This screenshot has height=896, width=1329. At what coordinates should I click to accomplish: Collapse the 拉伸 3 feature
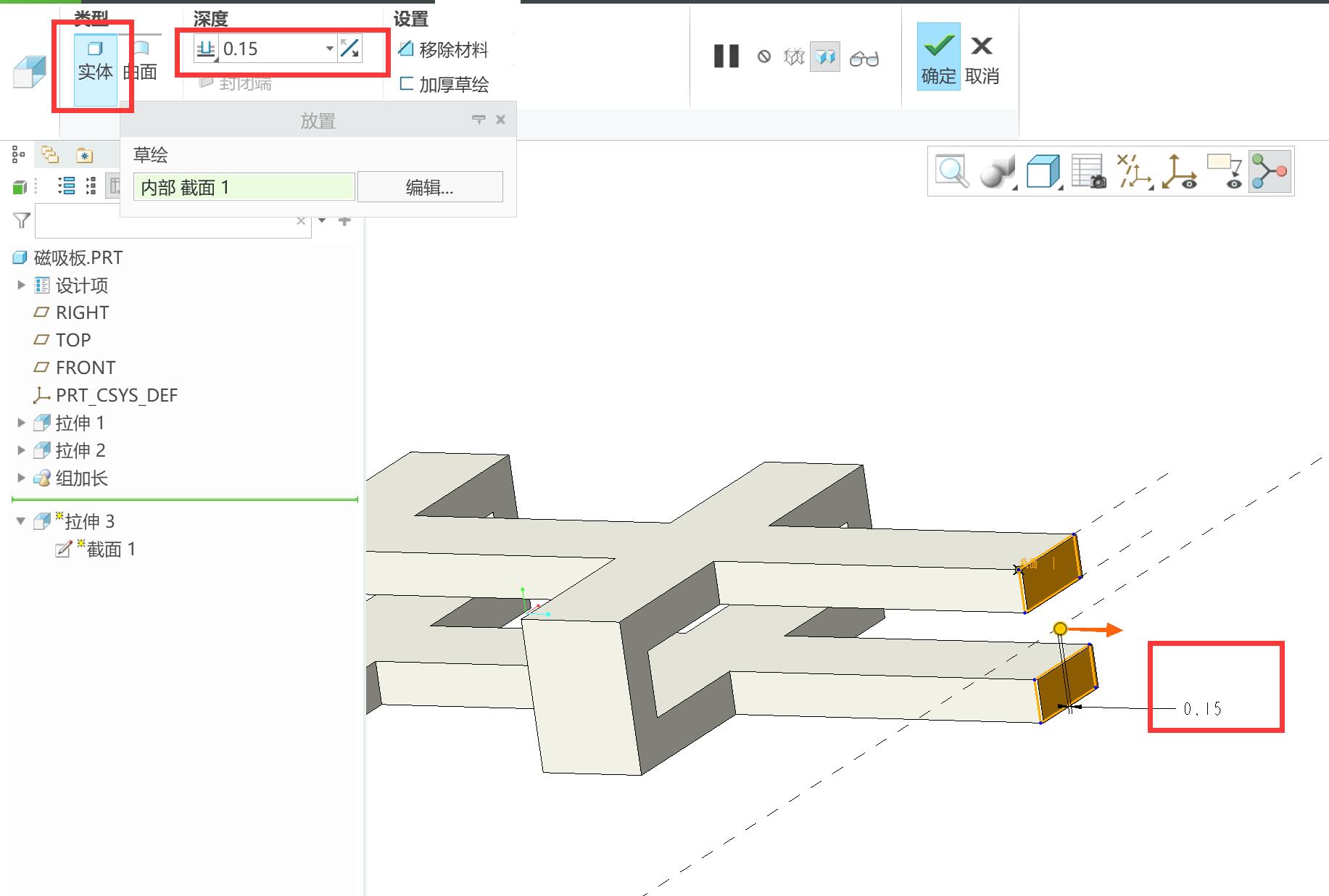click(x=21, y=521)
